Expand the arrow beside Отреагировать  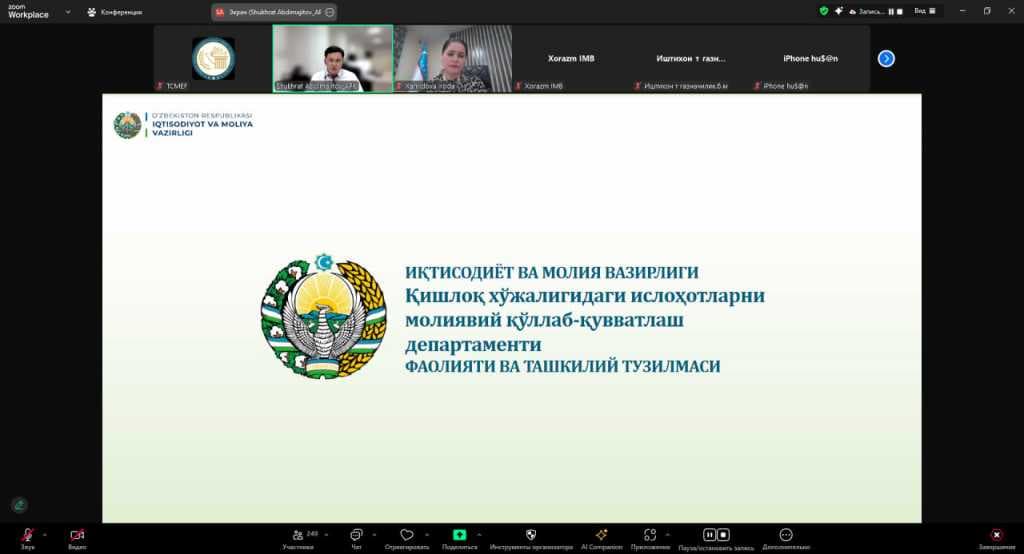click(427, 534)
